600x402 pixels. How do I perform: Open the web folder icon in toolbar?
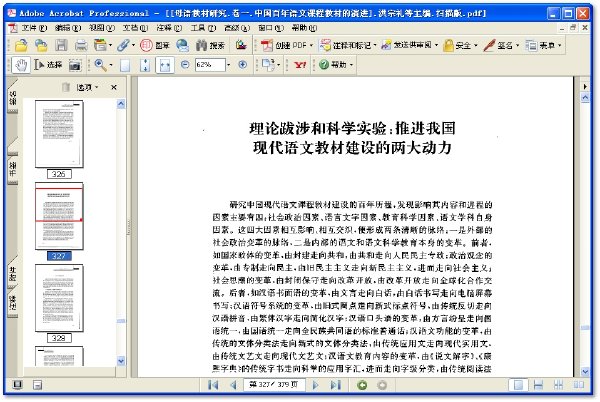click(41, 46)
